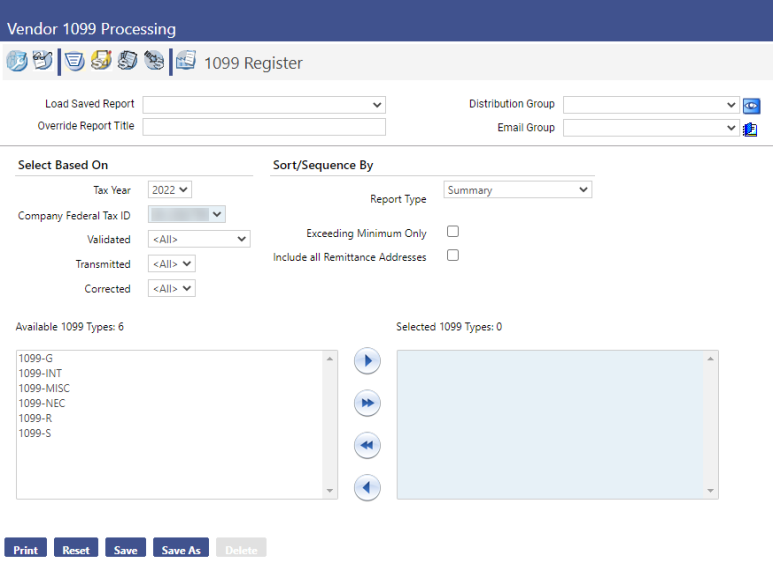Image resolution: width=773 pixels, height=563 pixels.
Task: Click the Reset button
Action: (x=76, y=549)
